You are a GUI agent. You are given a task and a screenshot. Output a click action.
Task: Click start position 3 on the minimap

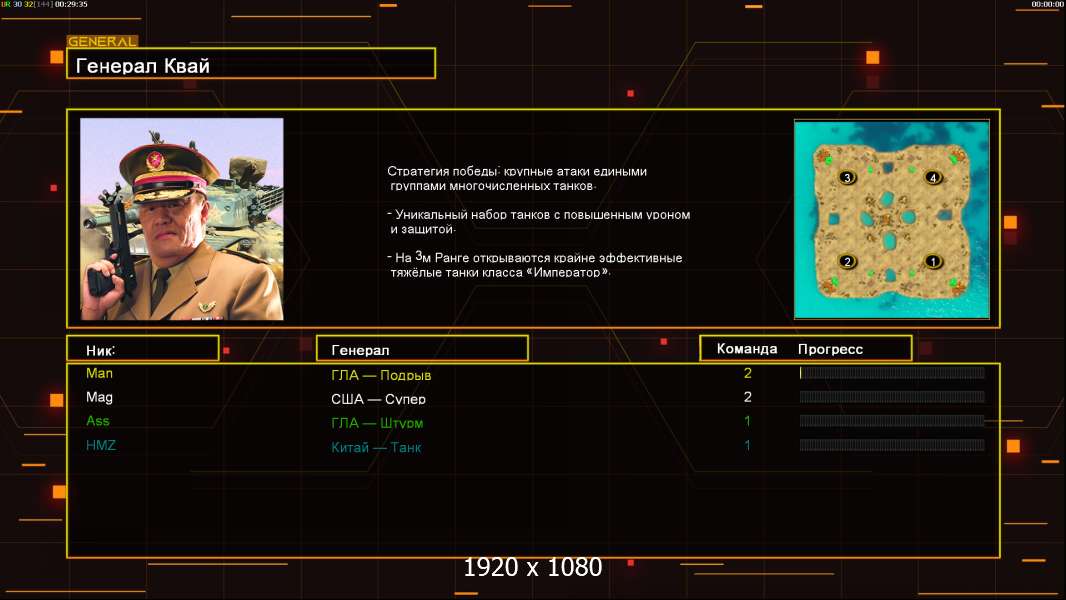(x=847, y=177)
